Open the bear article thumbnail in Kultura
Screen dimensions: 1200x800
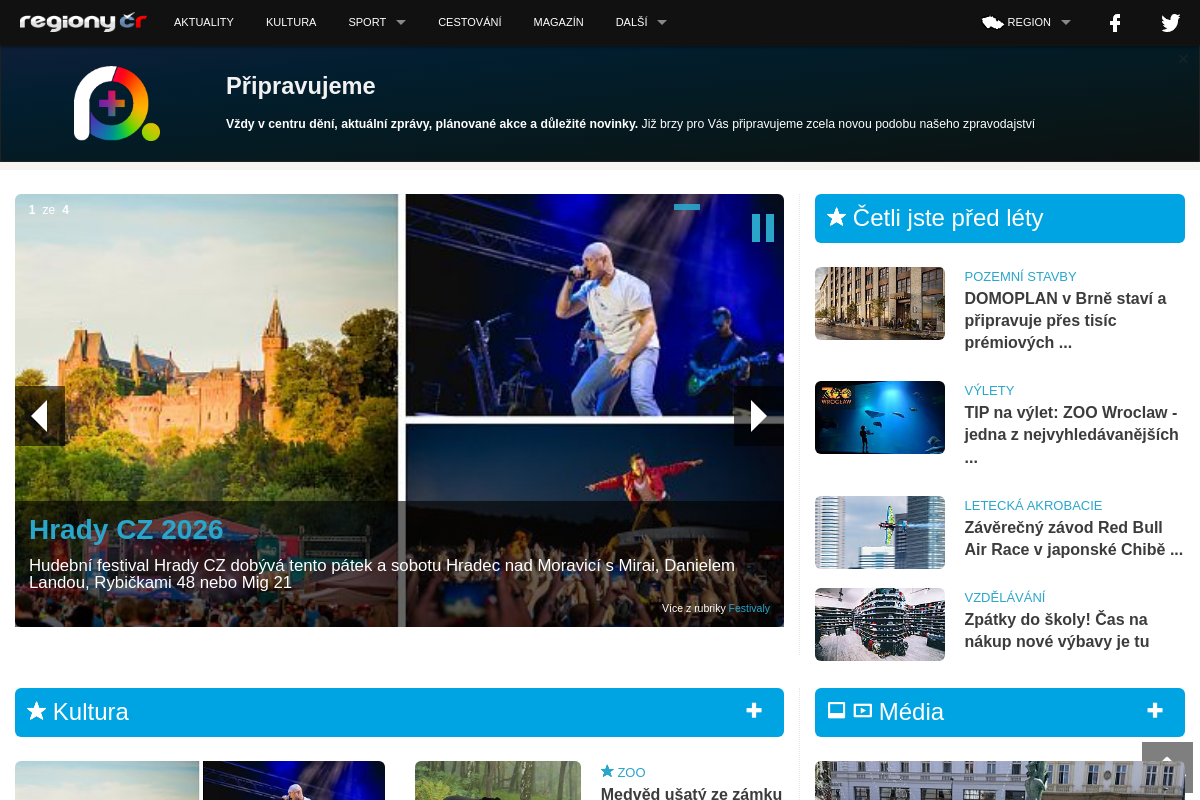(x=498, y=780)
